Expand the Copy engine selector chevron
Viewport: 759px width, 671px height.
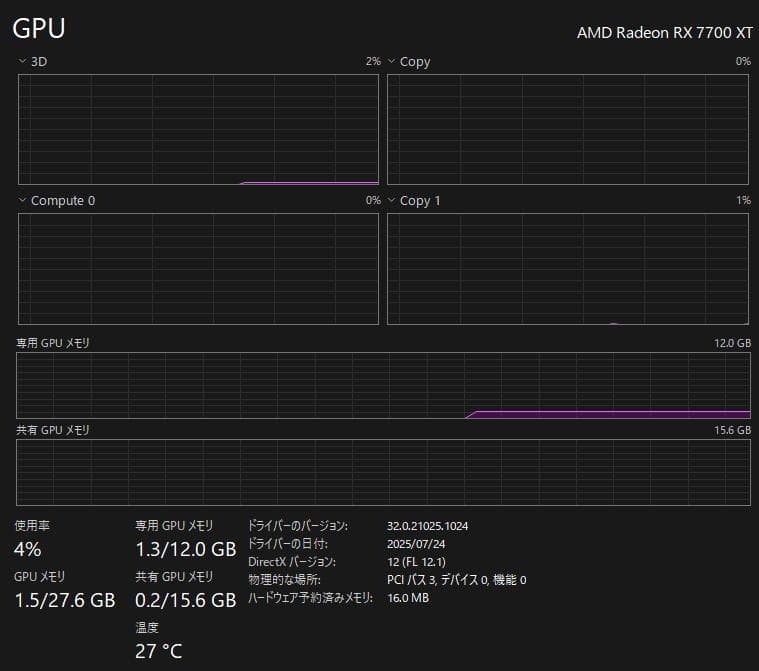392,62
